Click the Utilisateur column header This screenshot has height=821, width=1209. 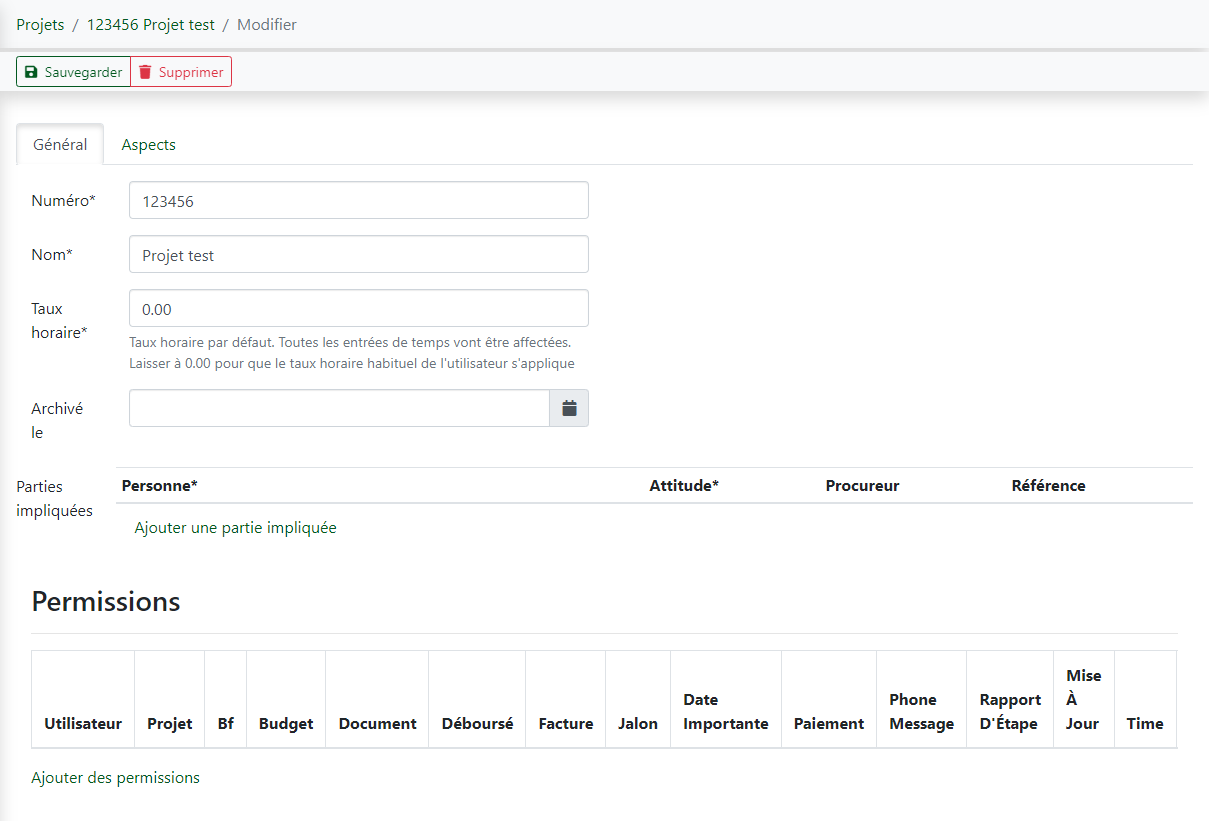click(82, 723)
